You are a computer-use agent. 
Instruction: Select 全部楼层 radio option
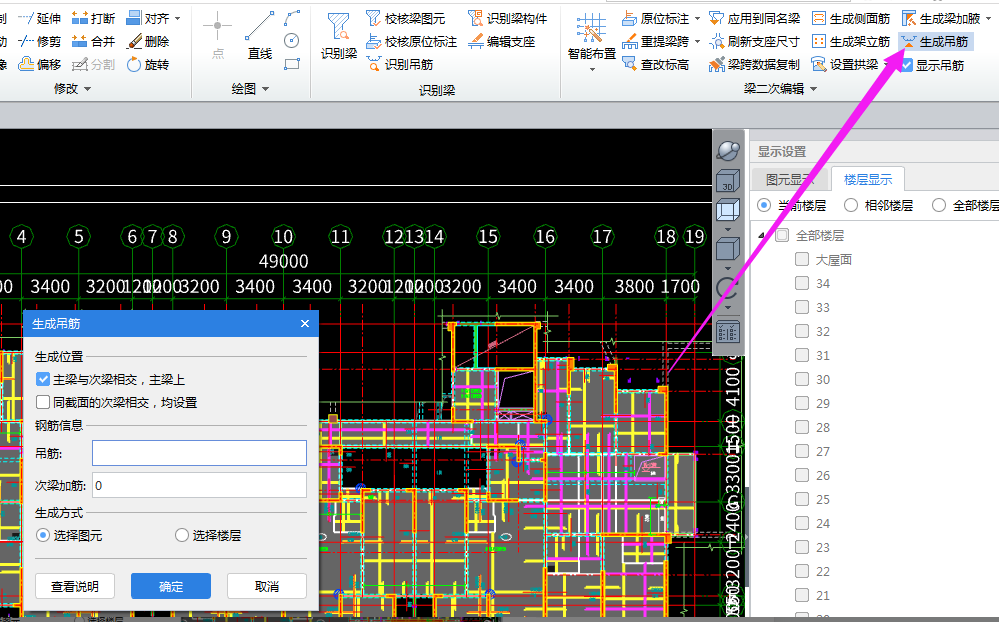[938, 205]
